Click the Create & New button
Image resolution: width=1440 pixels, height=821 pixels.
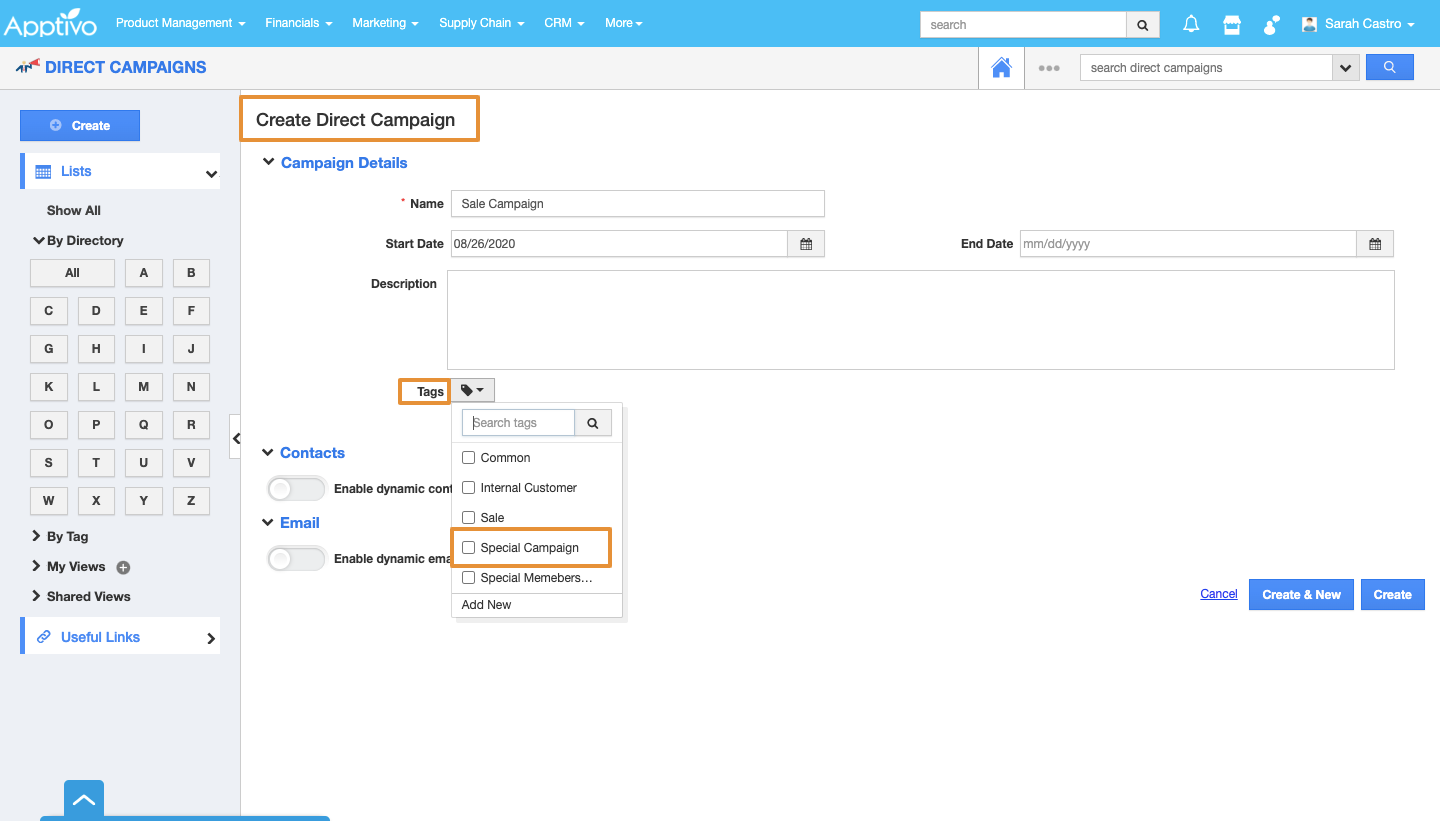1301,594
